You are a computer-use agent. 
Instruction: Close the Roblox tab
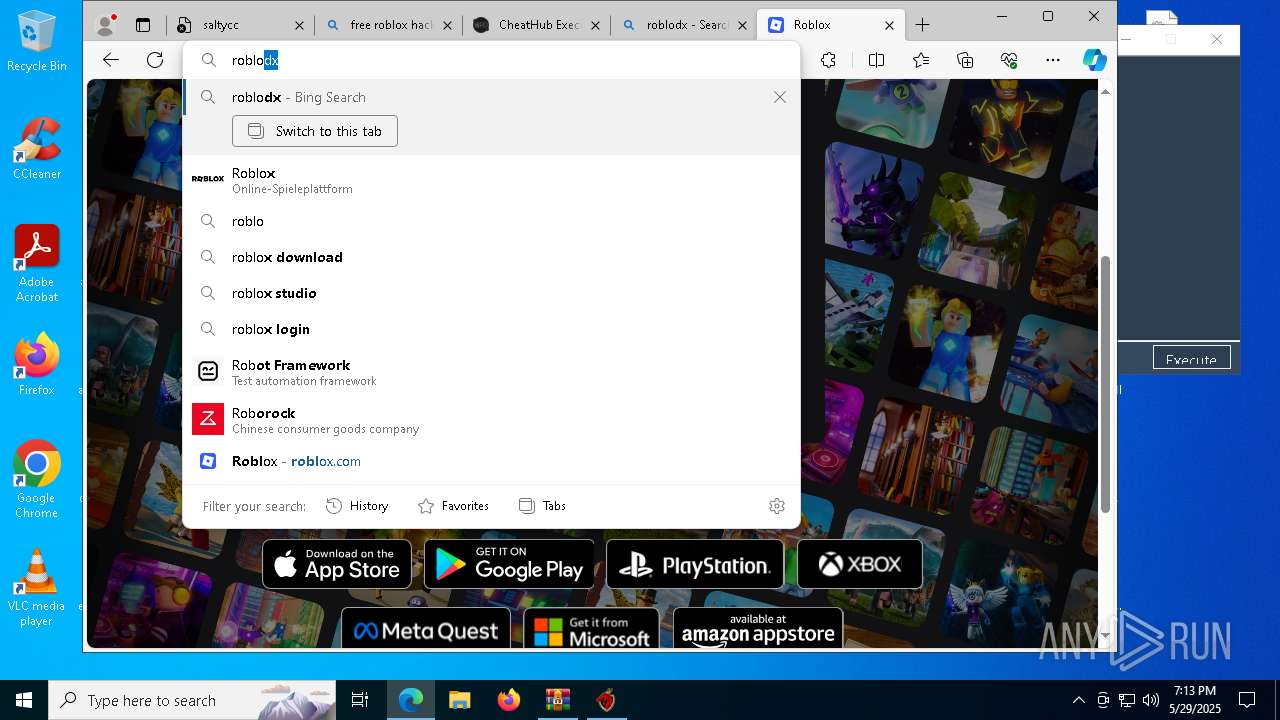click(x=889, y=25)
